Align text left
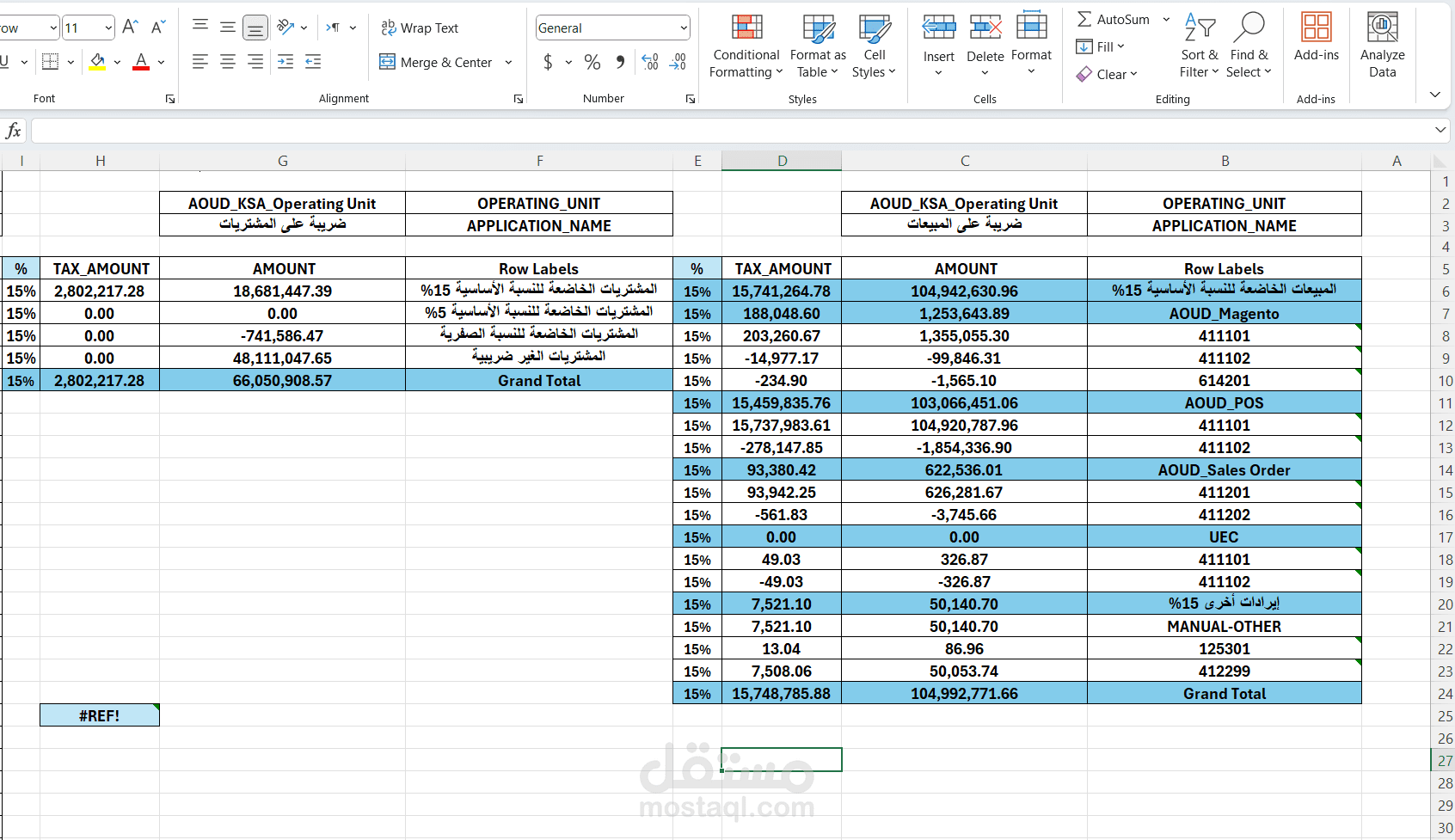The height and width of the screenshot is (840, 1455). (x=200, y=62)
